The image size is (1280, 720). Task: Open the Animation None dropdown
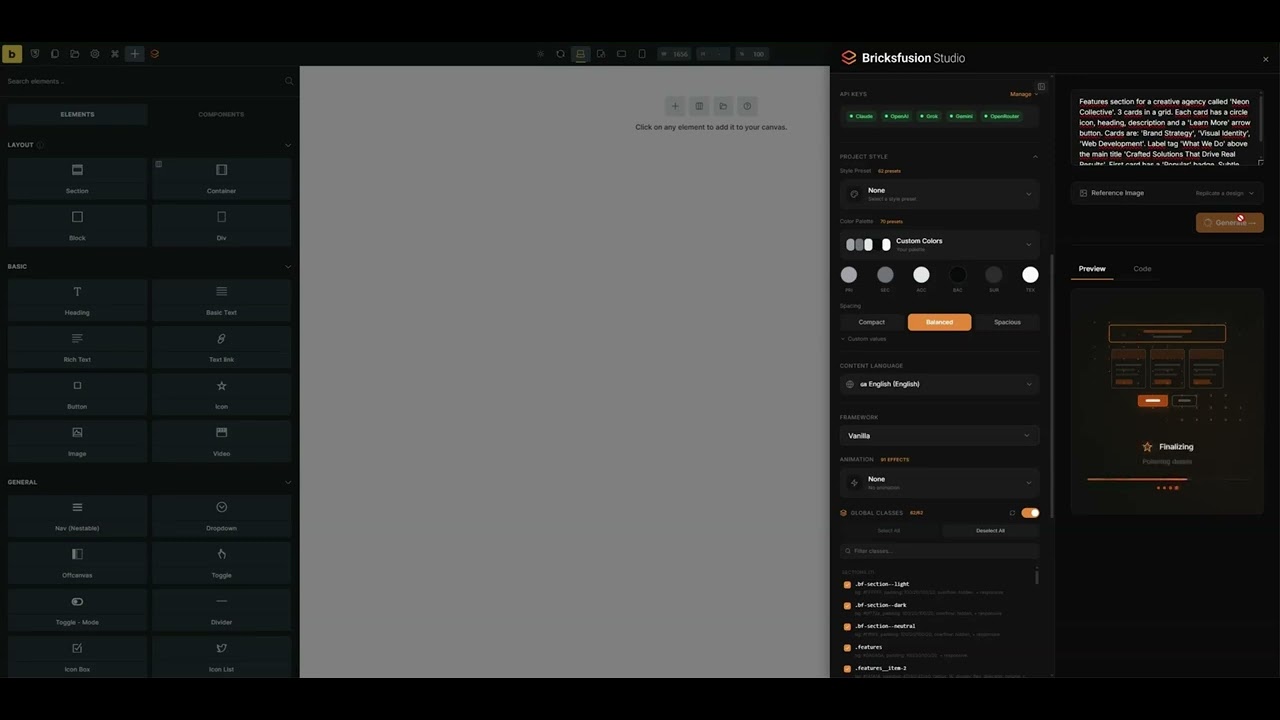click(x=939, y=483)
